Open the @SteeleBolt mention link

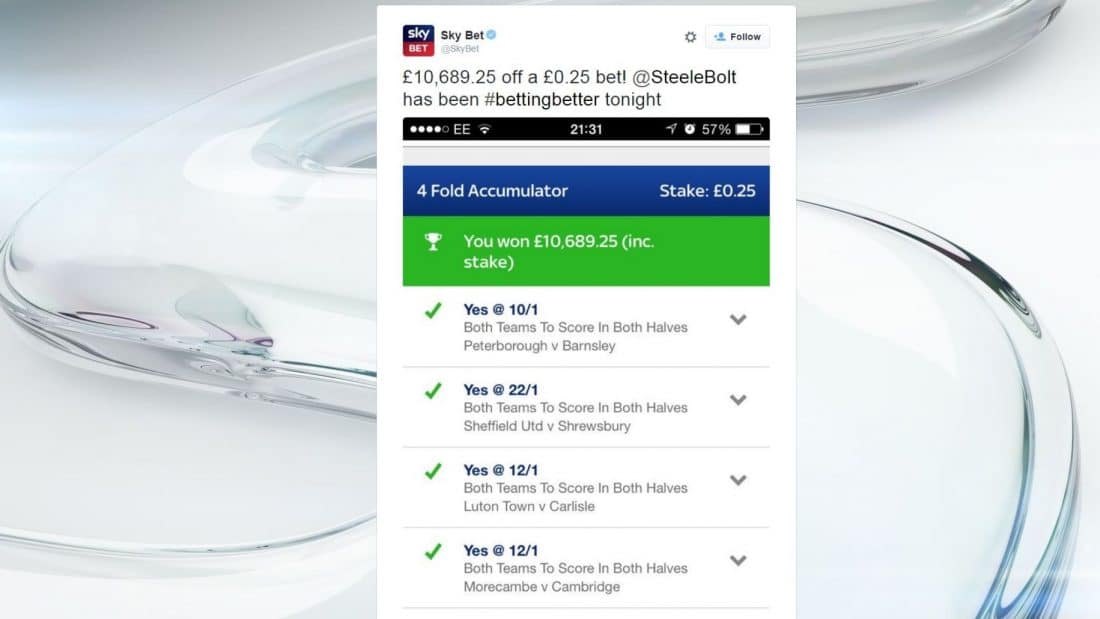pyautogui.click(x=684, y=77)
